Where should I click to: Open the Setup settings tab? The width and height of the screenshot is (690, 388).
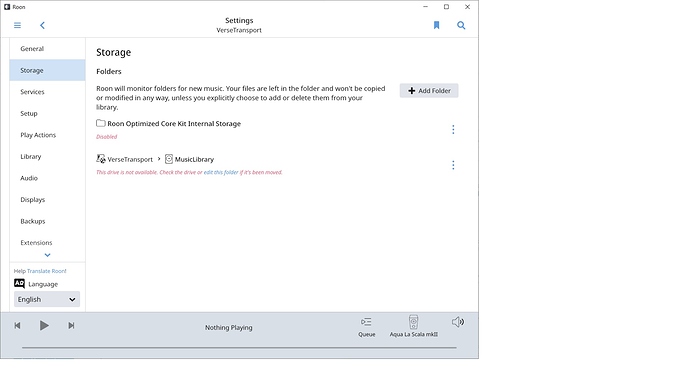click(48, 113)
